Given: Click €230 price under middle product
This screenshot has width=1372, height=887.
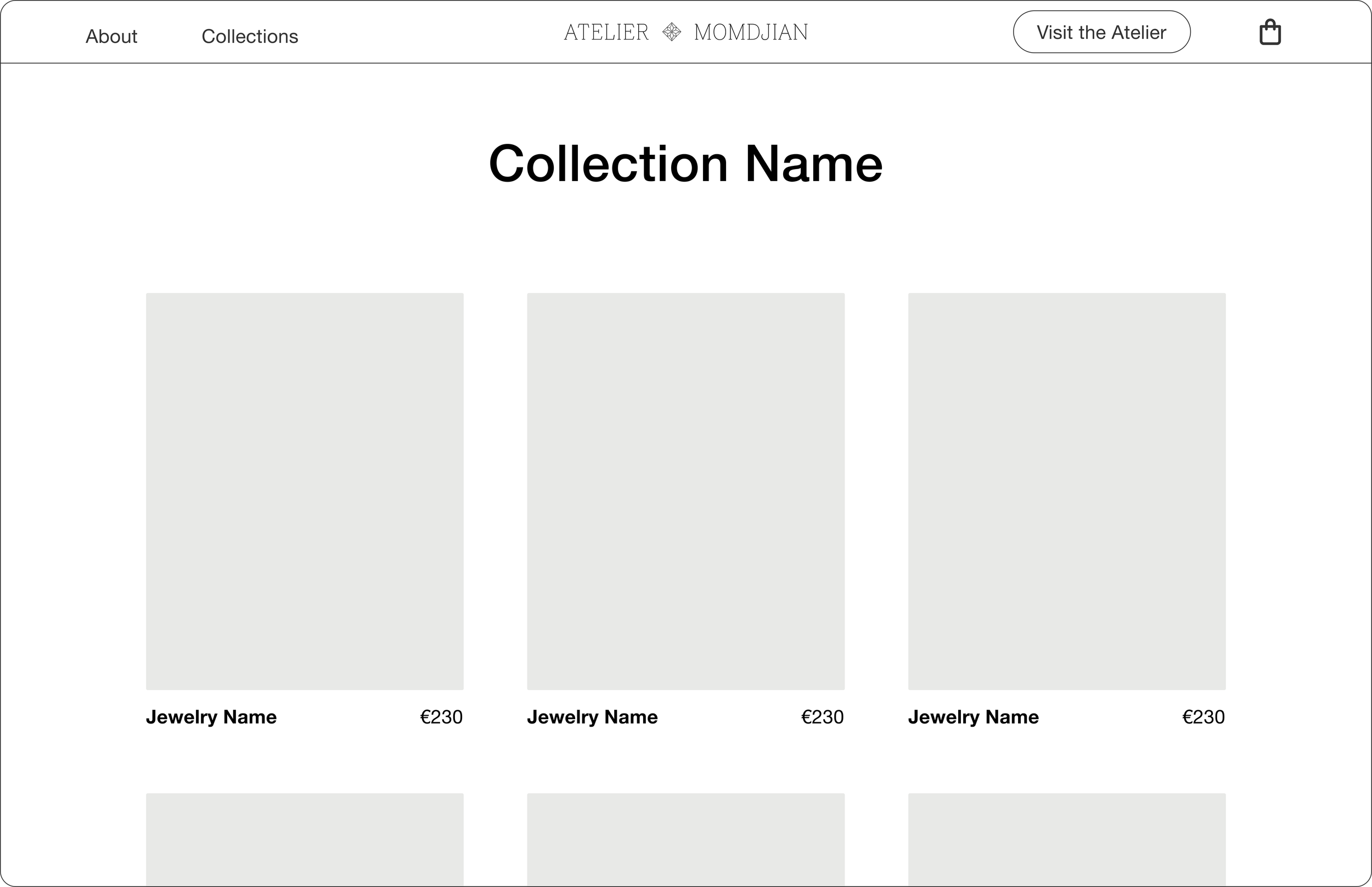Looking at the screenshot, I should coord(823,717).
